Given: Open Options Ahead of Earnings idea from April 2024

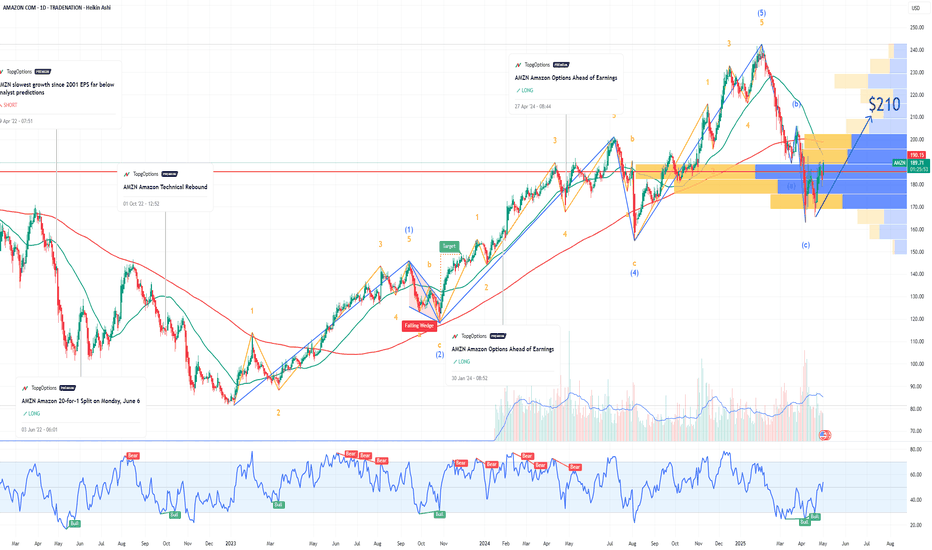Looking at the screenshot, I should (x=566, y=78).
